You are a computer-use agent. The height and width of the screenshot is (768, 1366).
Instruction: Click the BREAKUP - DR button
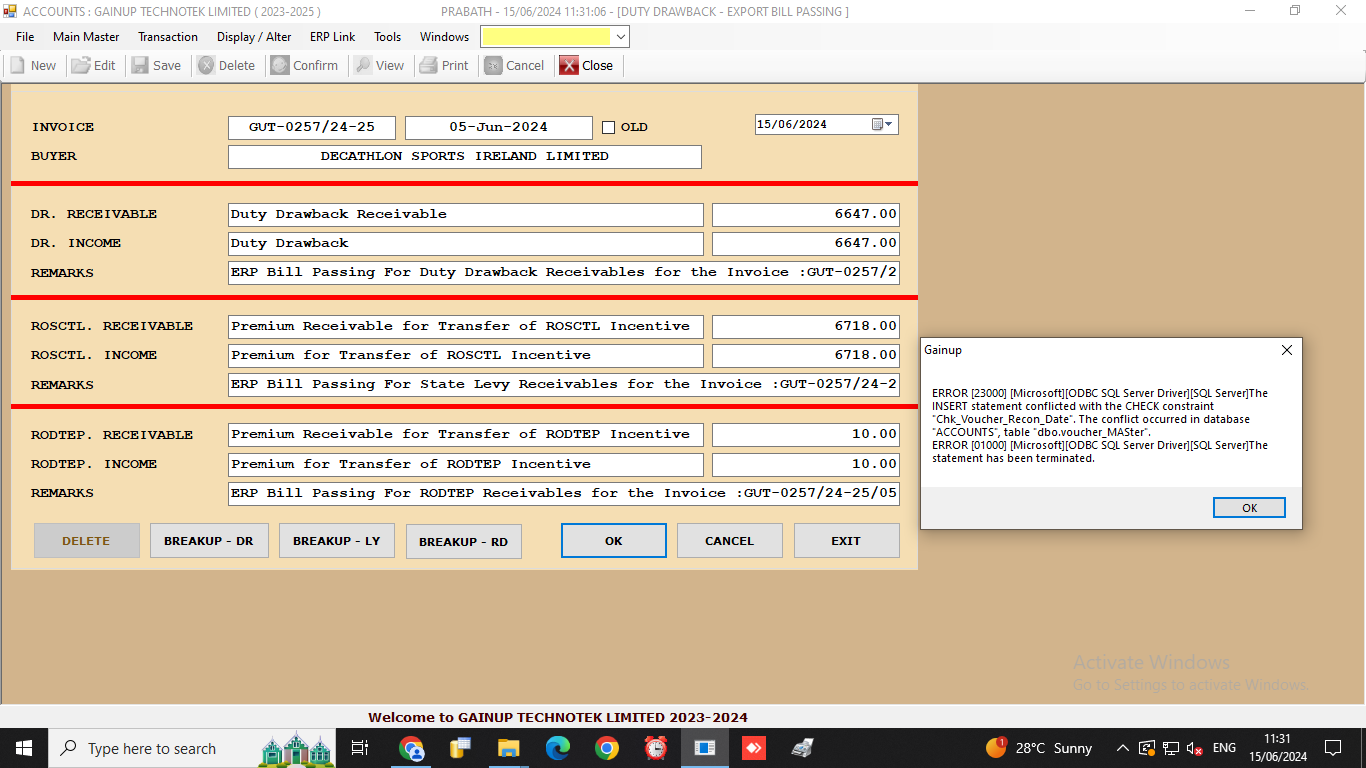(x=208, y=541)
